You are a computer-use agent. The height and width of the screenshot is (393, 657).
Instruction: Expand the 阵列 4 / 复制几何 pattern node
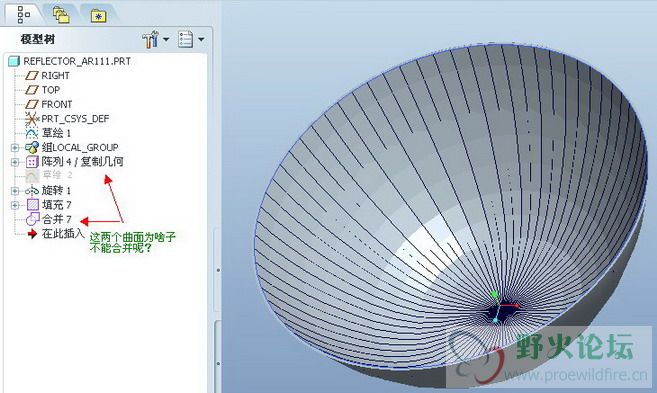(x=15, y=162)
